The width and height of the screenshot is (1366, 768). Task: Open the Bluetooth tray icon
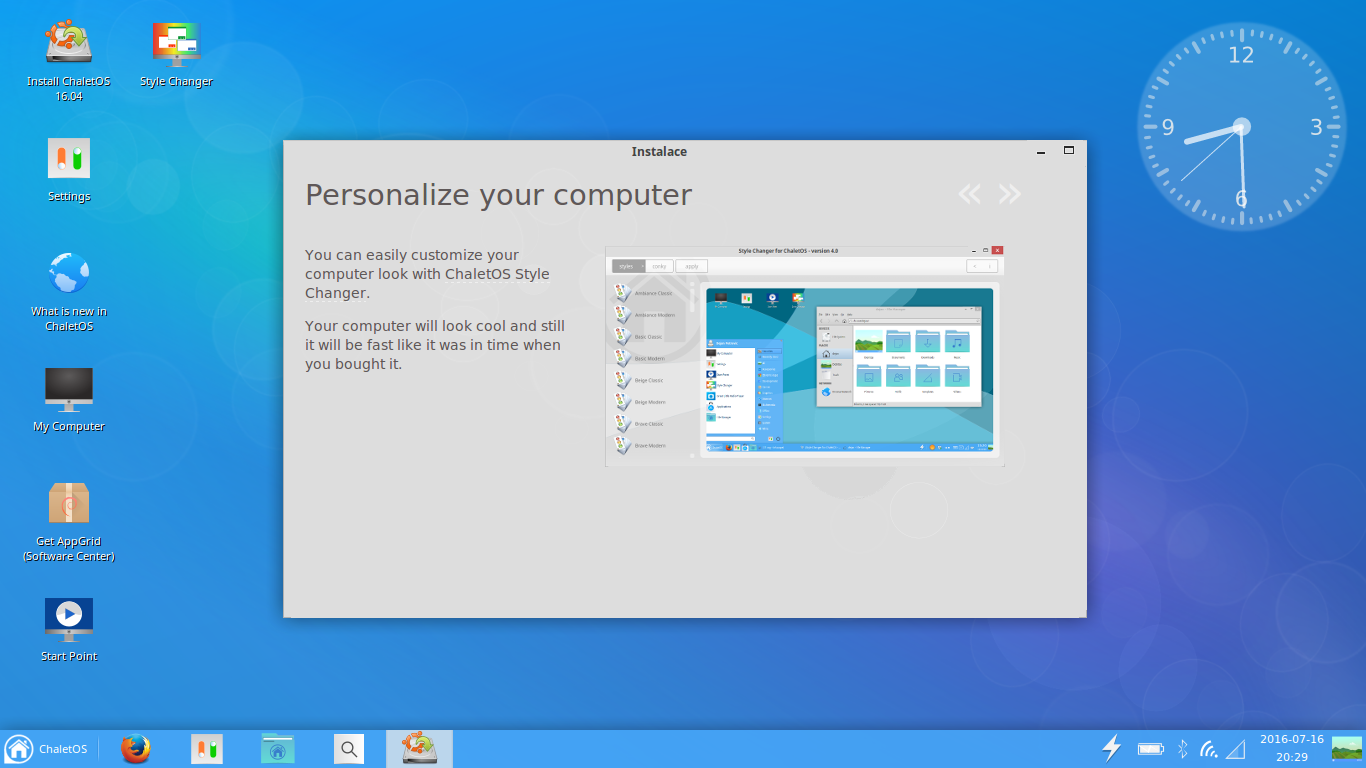(1182, 748)
